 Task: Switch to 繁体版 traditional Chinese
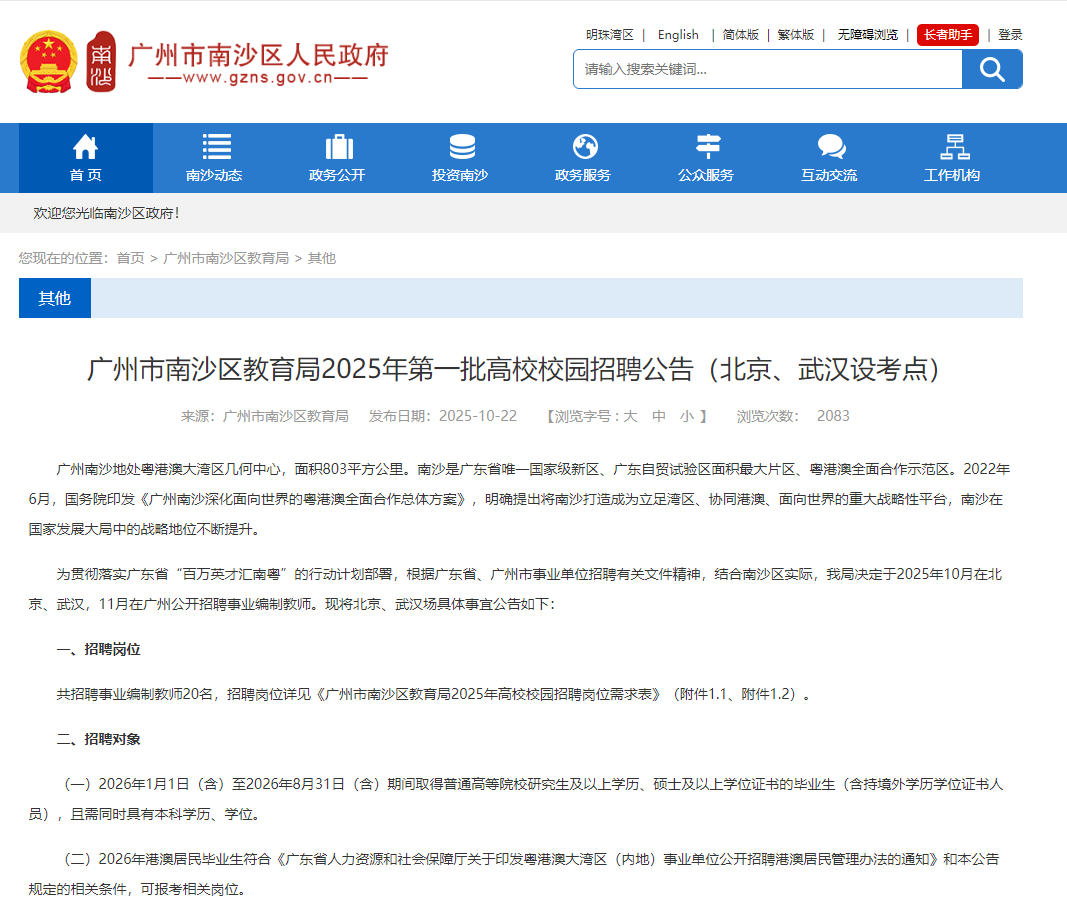(x=796, y=35)
